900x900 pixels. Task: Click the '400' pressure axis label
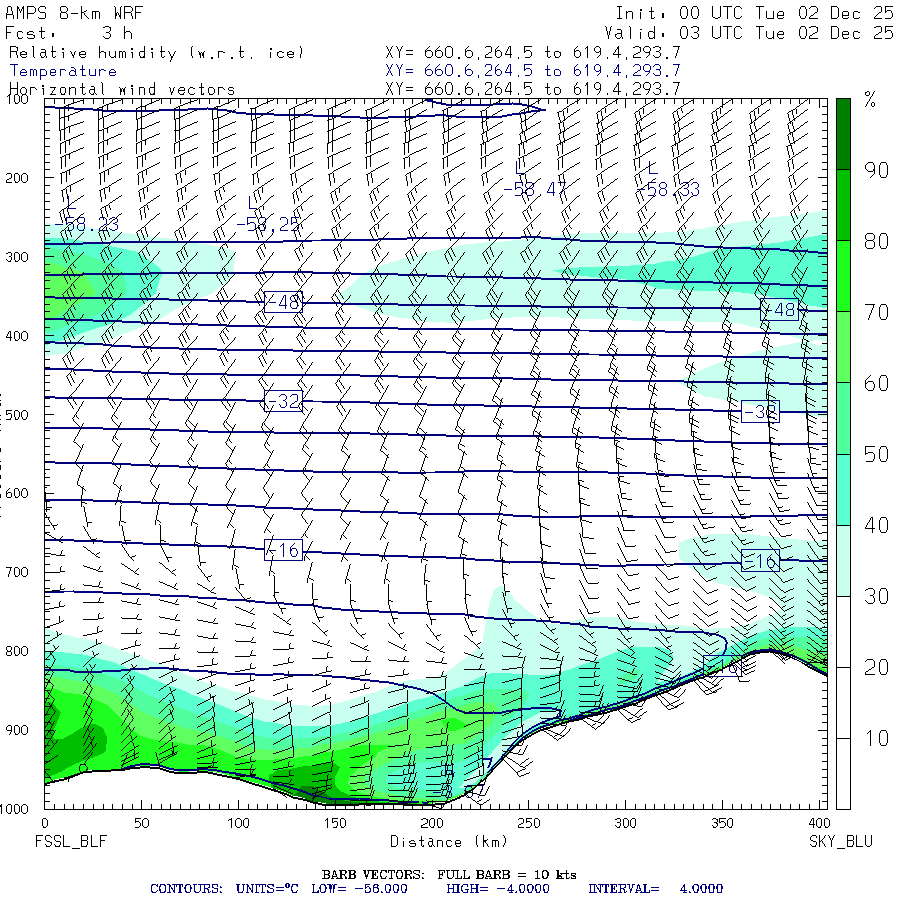pos(17,336)
